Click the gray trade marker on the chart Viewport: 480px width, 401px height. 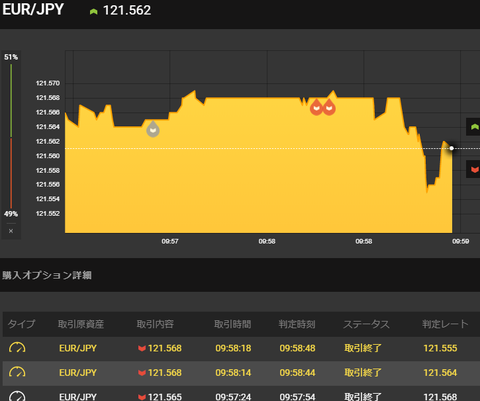[153, 129]
